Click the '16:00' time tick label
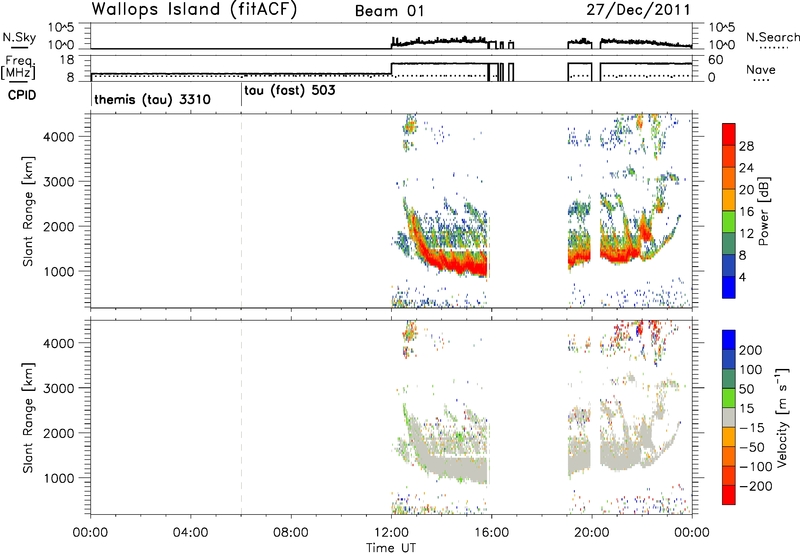Image resolution: width=800 pixels, height=554 pixels. coord(491,533)
